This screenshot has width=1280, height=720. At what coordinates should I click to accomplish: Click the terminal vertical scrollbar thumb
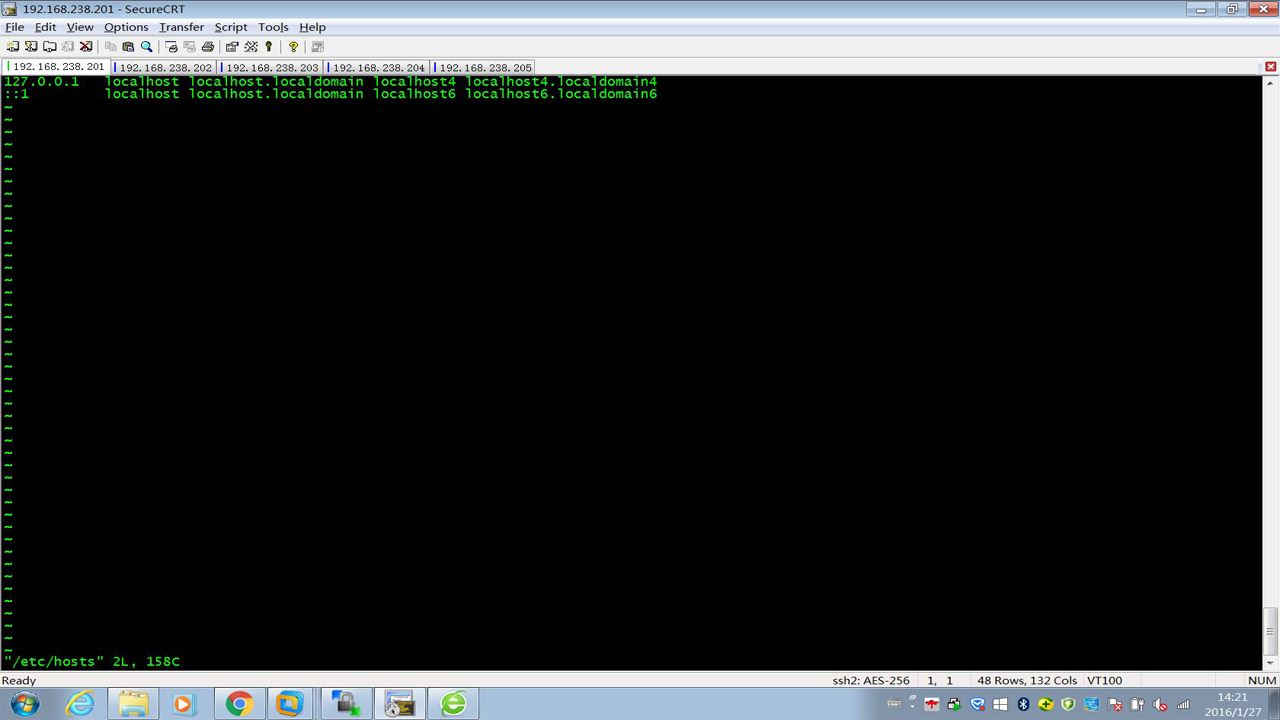click(x=1271, y=630)
